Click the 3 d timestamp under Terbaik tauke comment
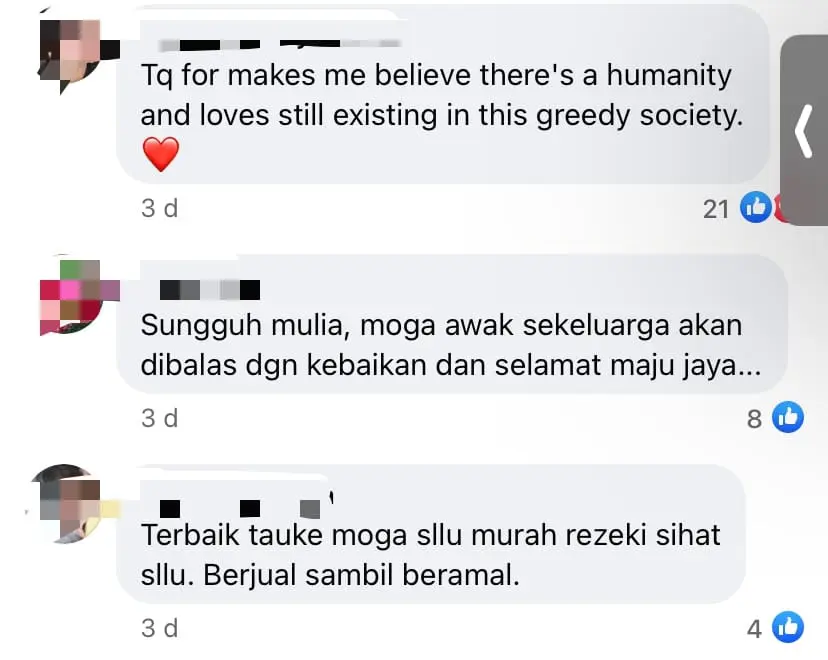828x660 pixels. pyautogui.click(x=159, y=628)
